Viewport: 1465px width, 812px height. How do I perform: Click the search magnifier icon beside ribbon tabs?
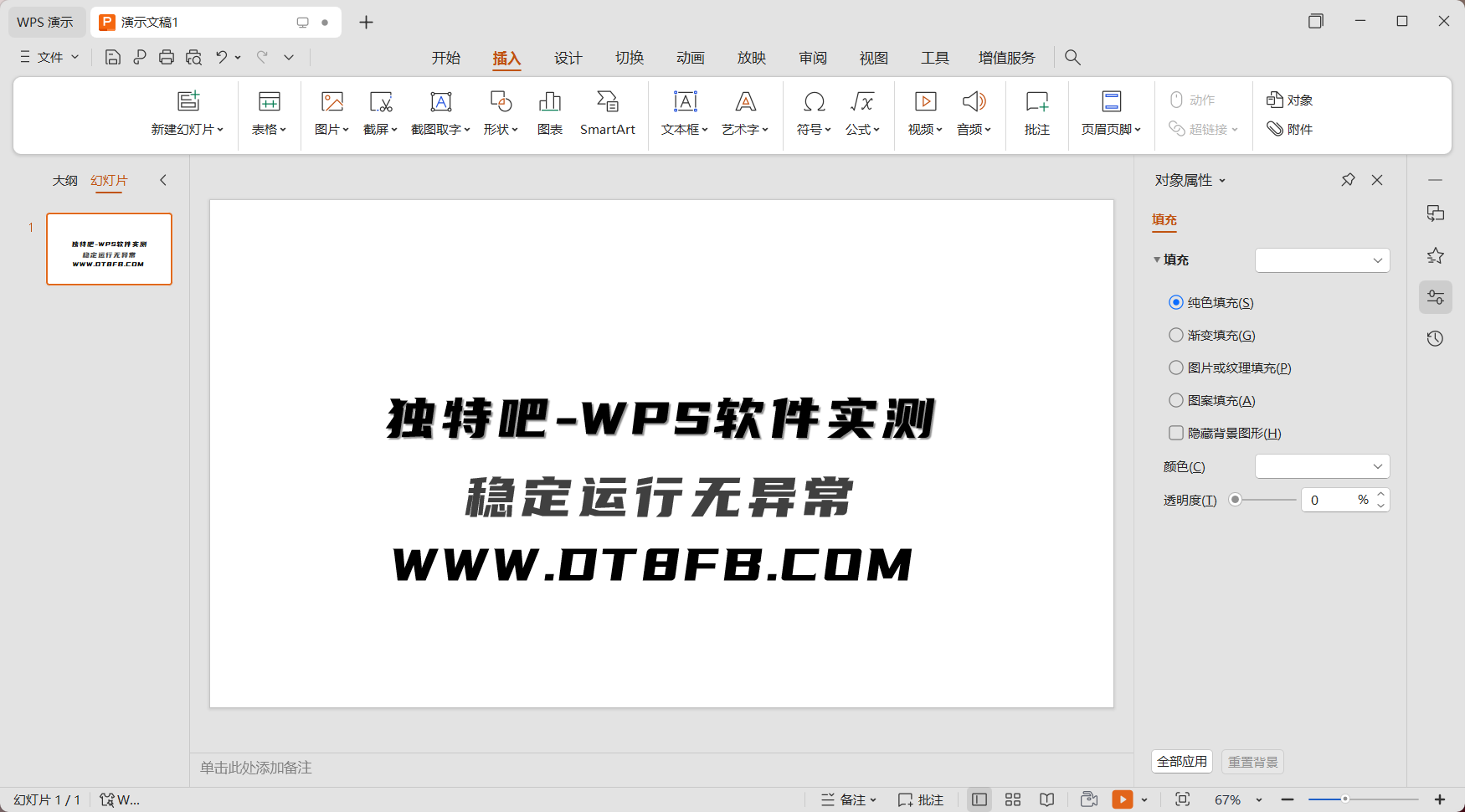pyautogui.click(x=1072, y=57)
